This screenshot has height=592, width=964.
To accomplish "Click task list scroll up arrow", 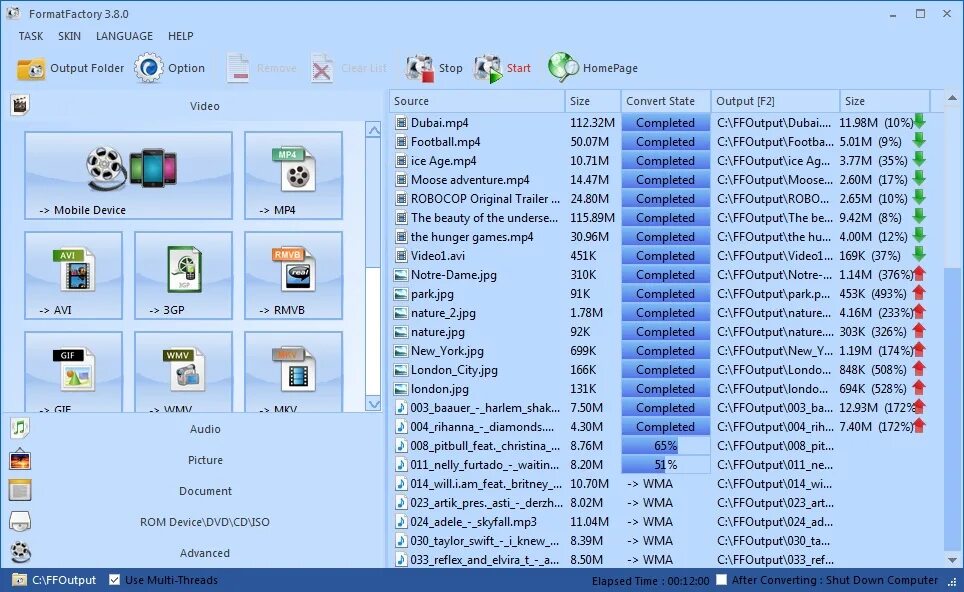I will pyautogui.click(x=952, y=98).
